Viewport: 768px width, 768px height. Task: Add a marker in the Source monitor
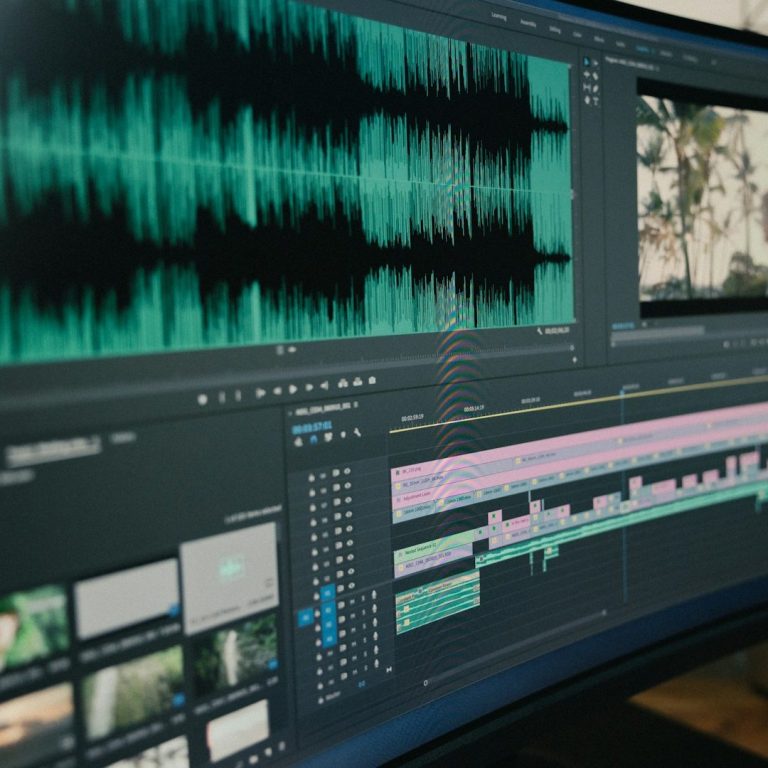[x=202, y=399]
